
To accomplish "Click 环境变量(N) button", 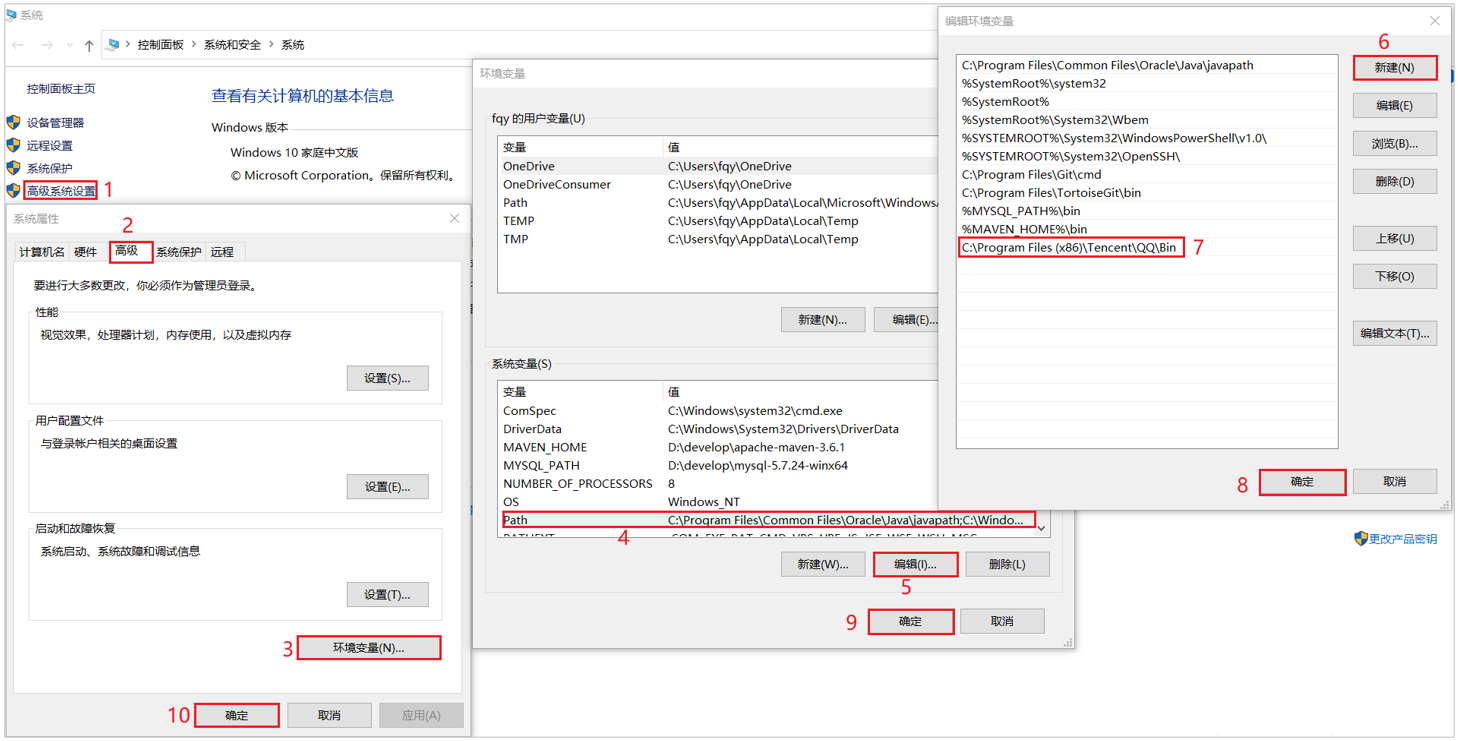I will (368, 648).
